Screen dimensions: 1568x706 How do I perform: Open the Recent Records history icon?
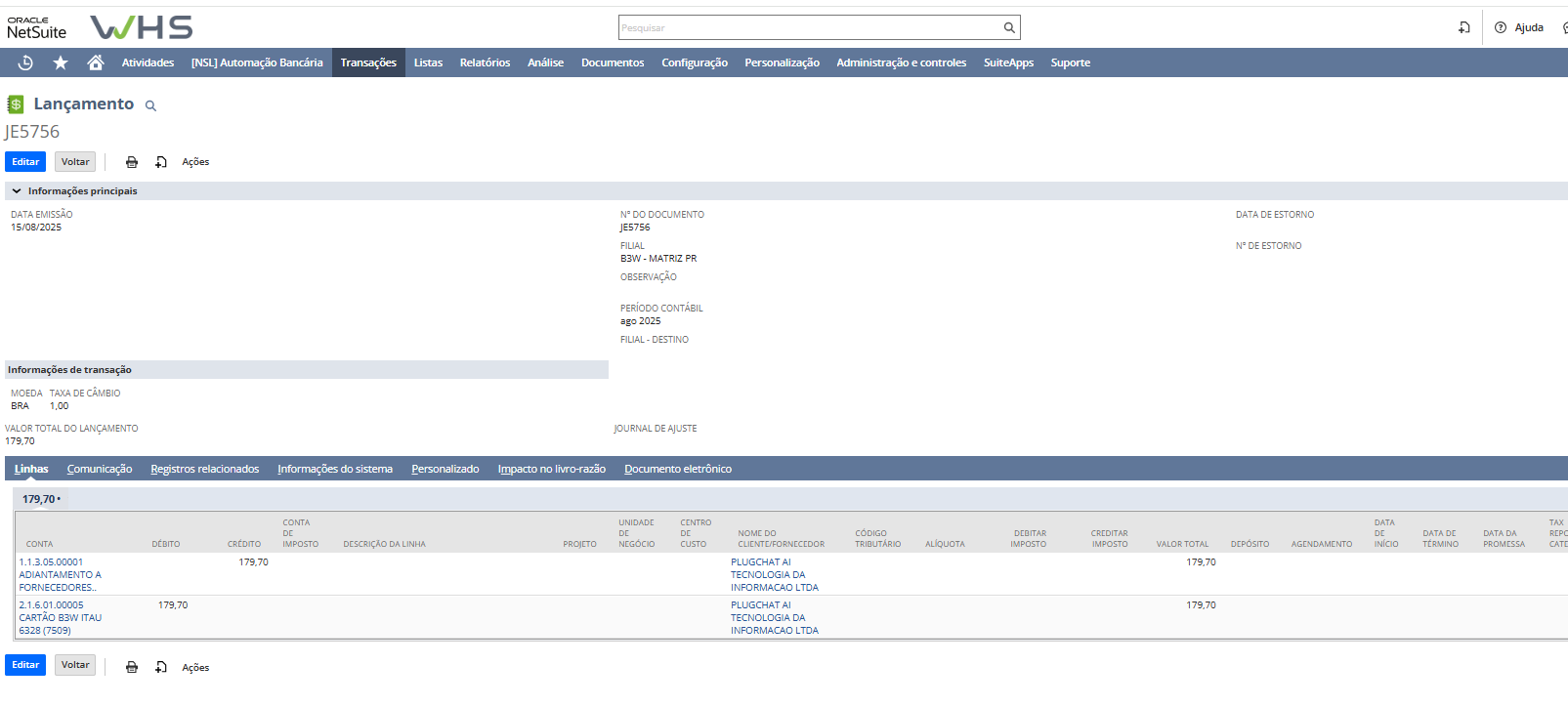pyautogui.click(x=25, y=62)
